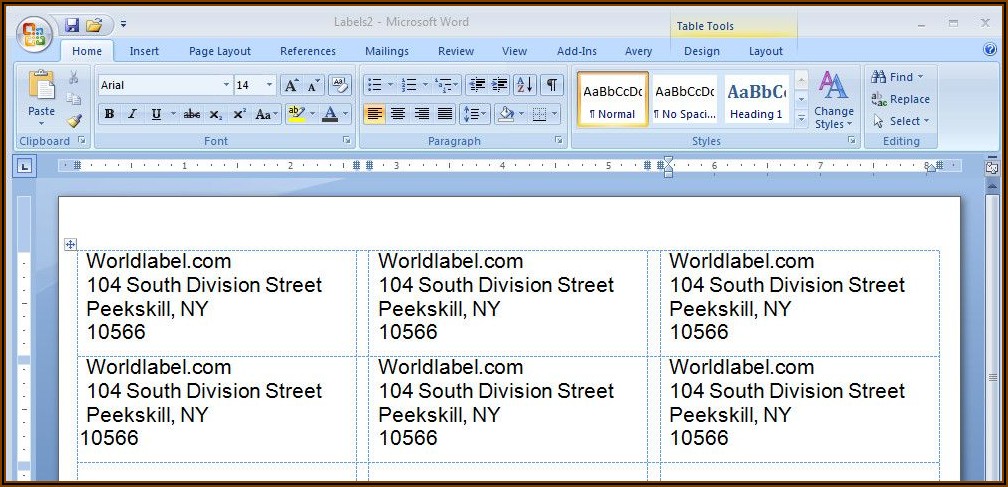This screenshot has width=1008, height=487.
Task: Toggle show paragraph marks
Action: (551, 86)
